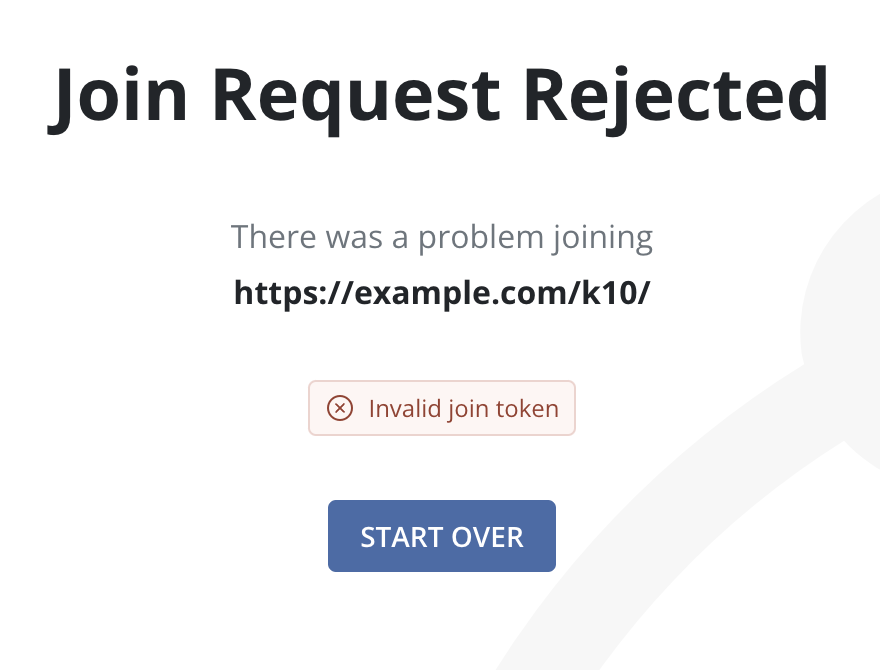Screen dimensions: 880x670
Task: Click the 'https' prefix of the URL
Action: coord(268,293)
